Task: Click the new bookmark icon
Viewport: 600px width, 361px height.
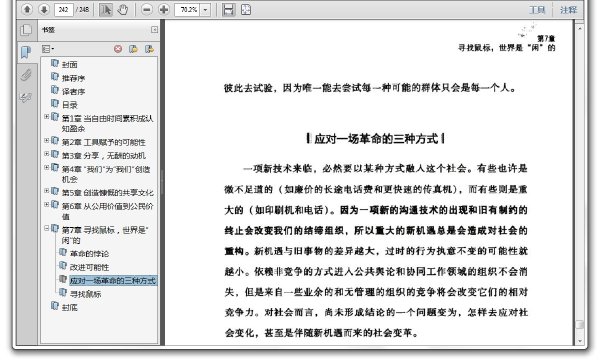Action: [134, 49]
